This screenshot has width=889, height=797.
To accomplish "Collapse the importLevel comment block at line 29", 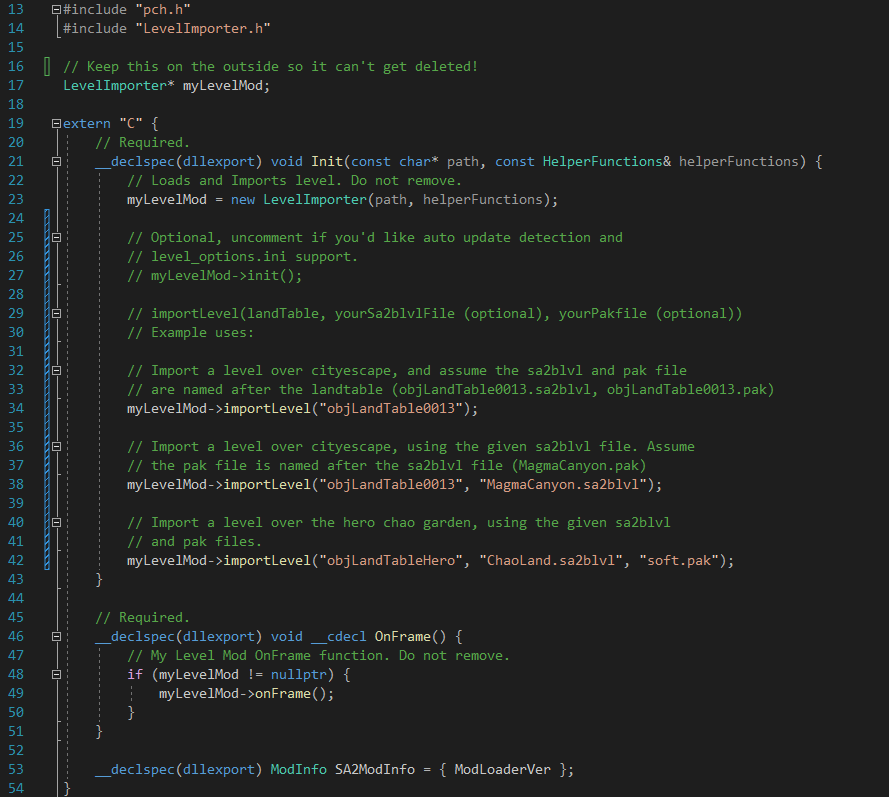I will click(56, 313).
